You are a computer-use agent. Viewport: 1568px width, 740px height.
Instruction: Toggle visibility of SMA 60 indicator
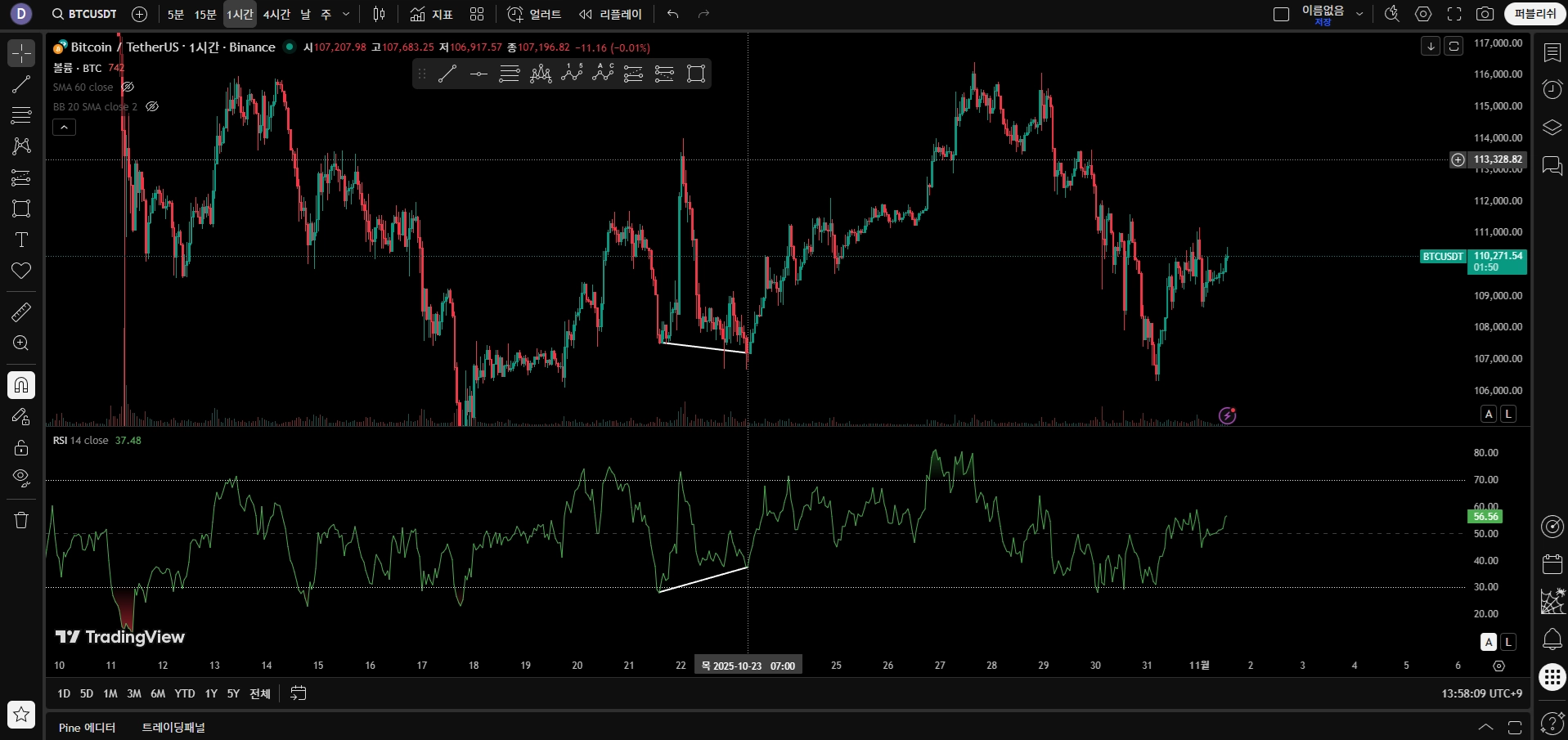[x=128, y=87]
